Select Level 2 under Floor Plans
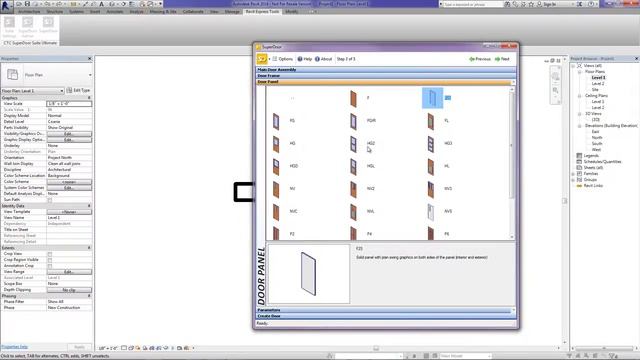 [598, 84]
